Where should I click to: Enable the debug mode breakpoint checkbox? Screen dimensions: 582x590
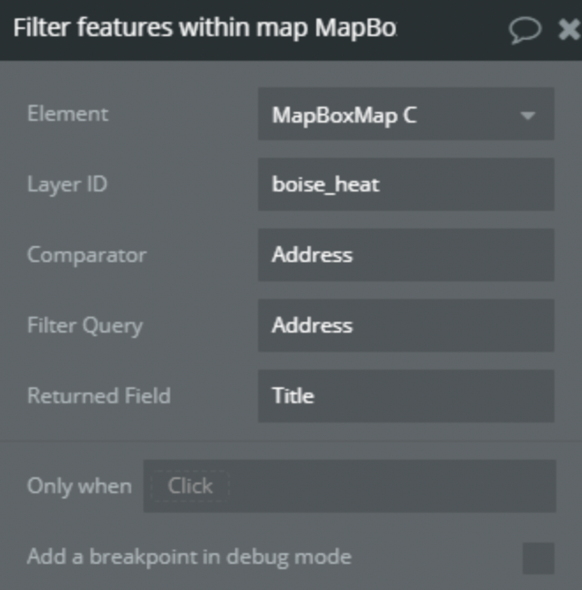coord(538,558)
